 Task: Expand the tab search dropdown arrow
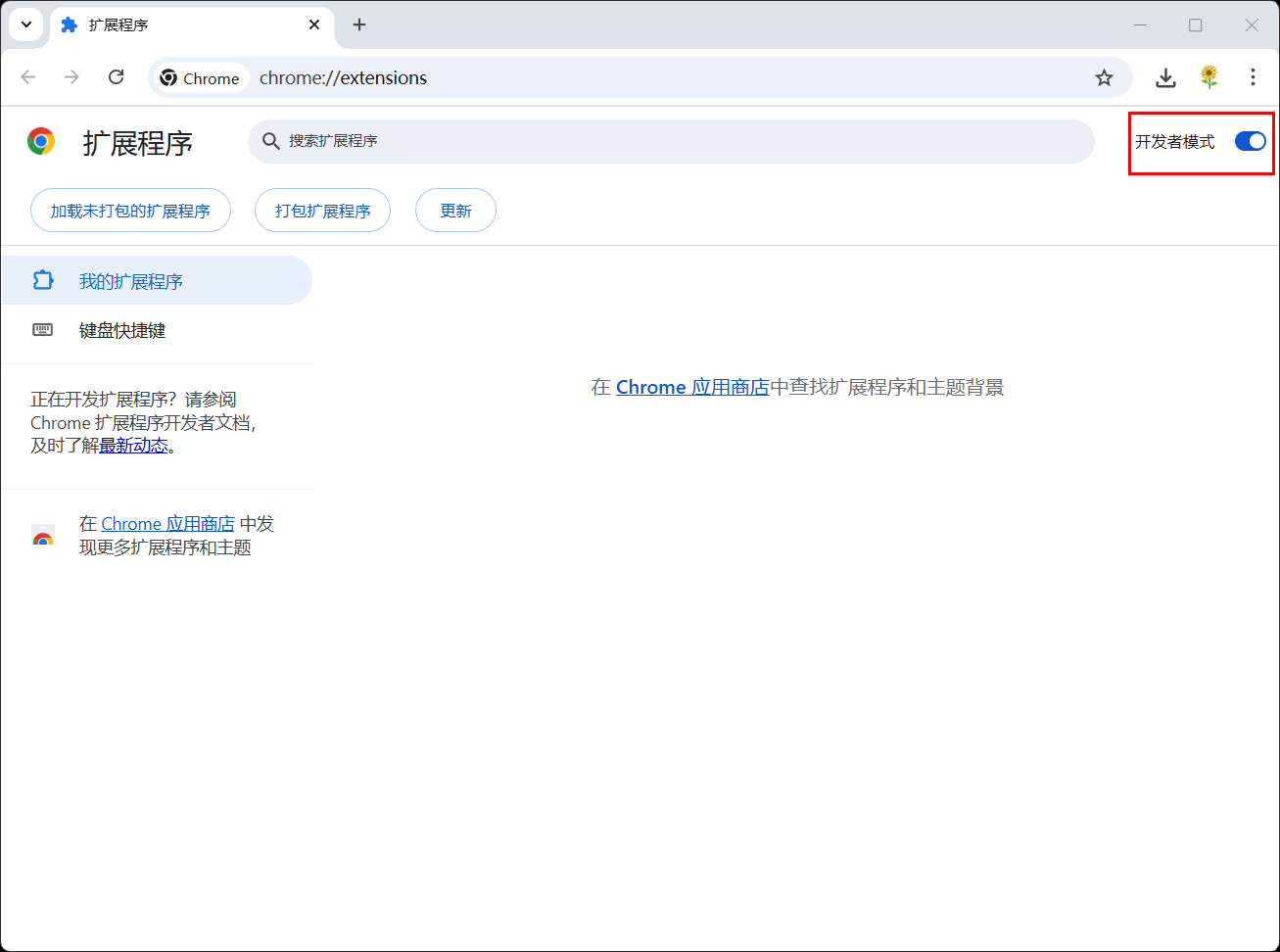(26, 24)
